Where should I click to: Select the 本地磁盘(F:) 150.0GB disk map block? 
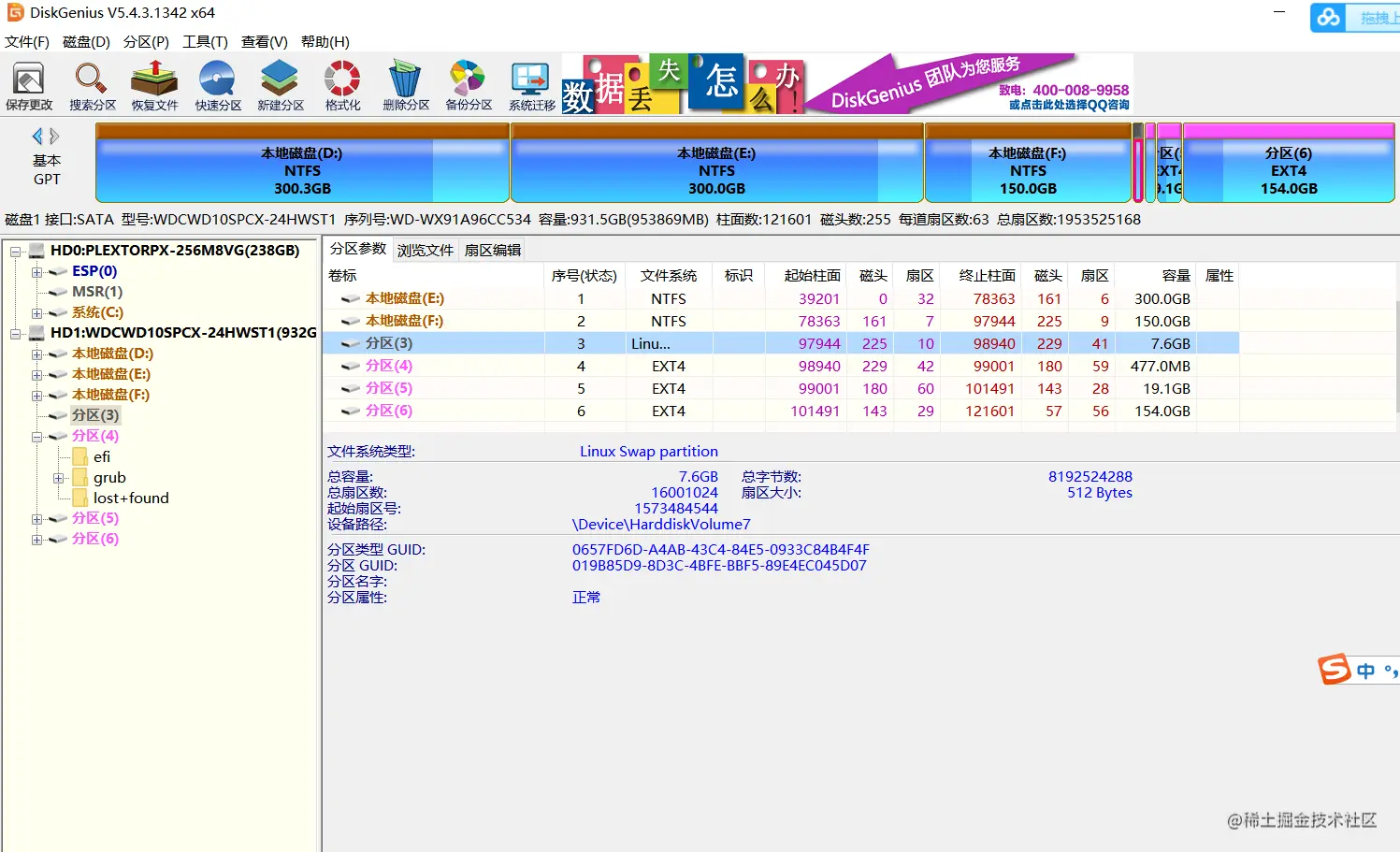pyautogui.click(x=1028, y=163)
